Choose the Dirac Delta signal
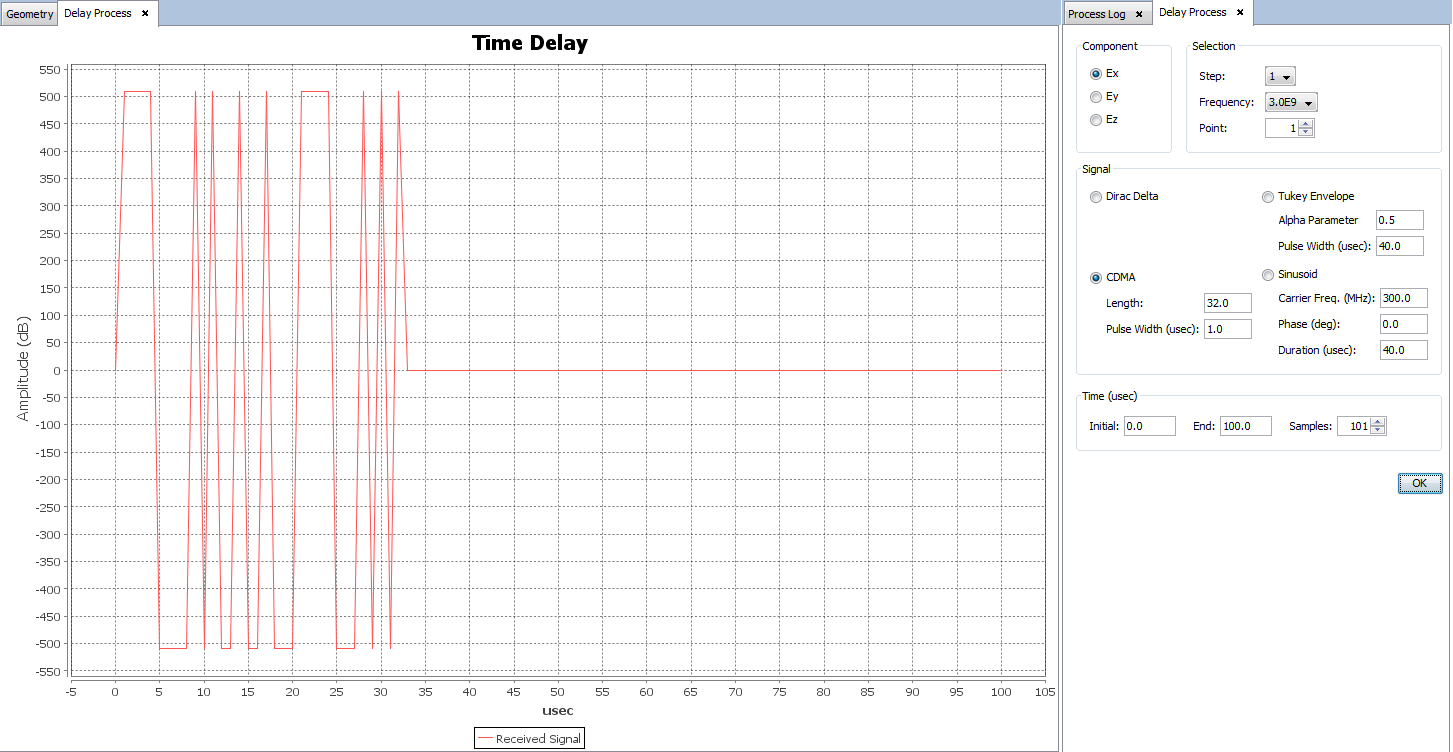The height and width of the screenshot is (752, 1453). (1097, 197)
